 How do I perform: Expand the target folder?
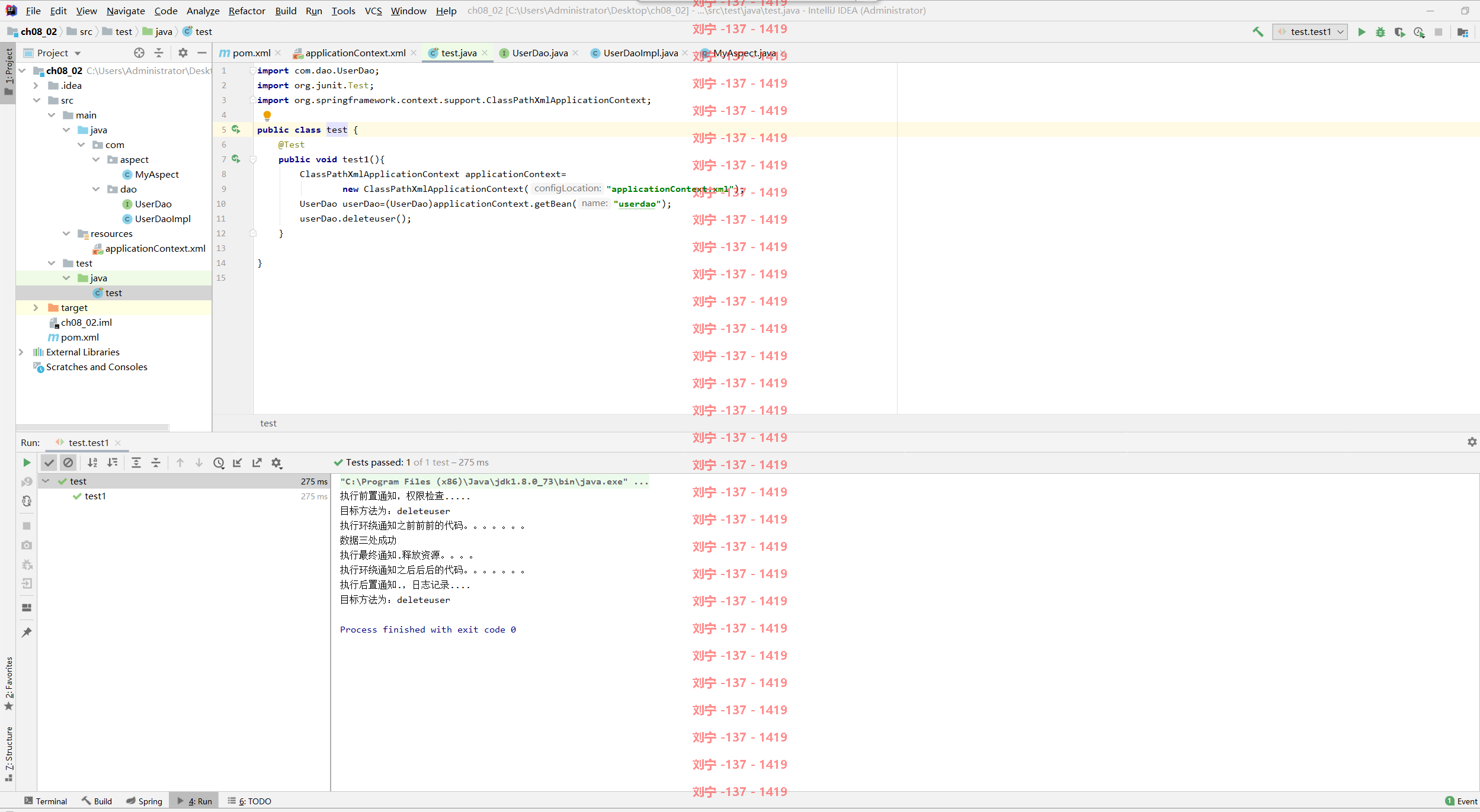[x=36, y=307]
